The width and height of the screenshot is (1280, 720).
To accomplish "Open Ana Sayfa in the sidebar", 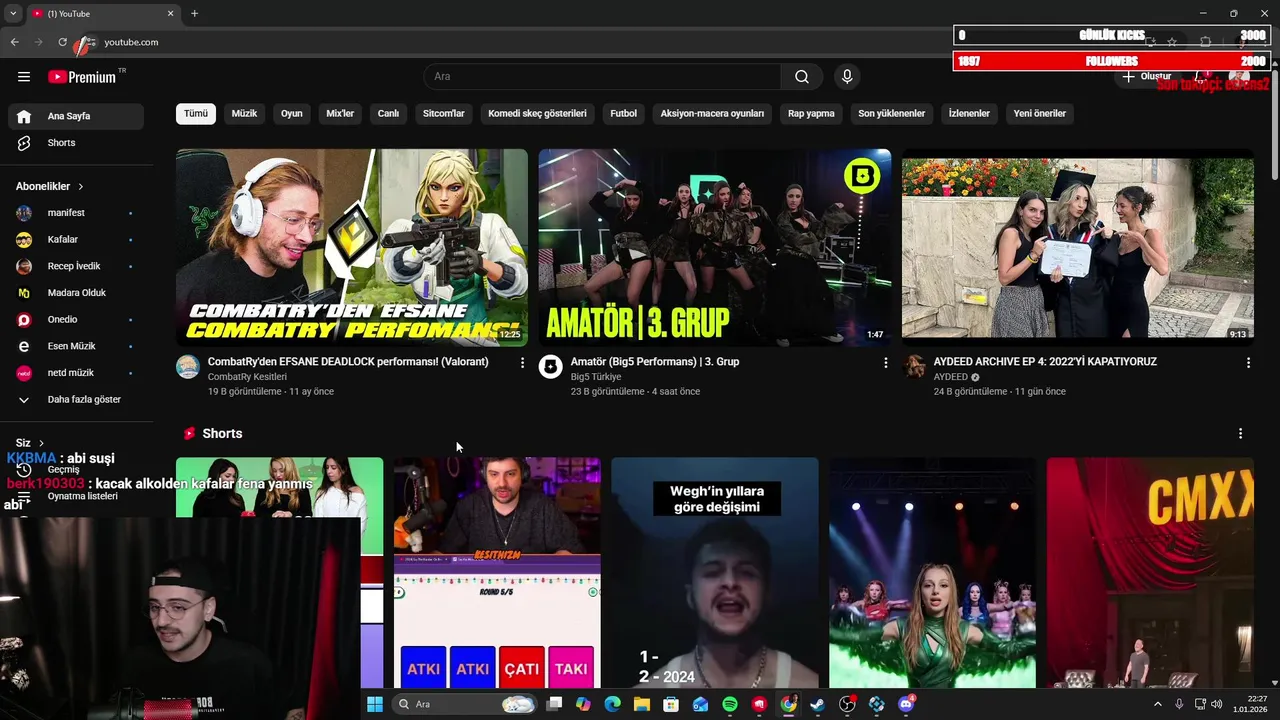I will [76, 116].
